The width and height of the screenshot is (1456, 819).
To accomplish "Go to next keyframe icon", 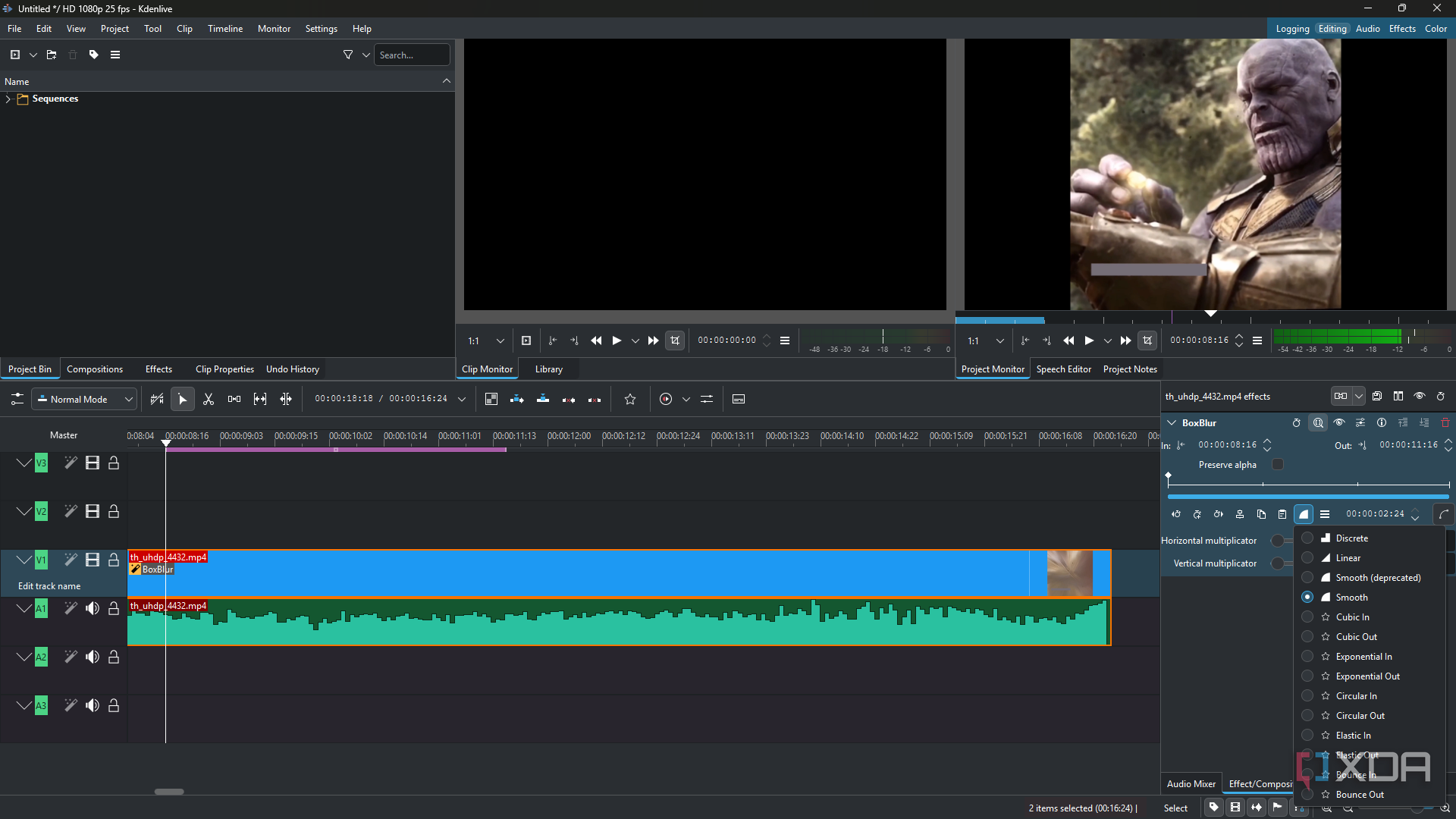I will 1219,514.
